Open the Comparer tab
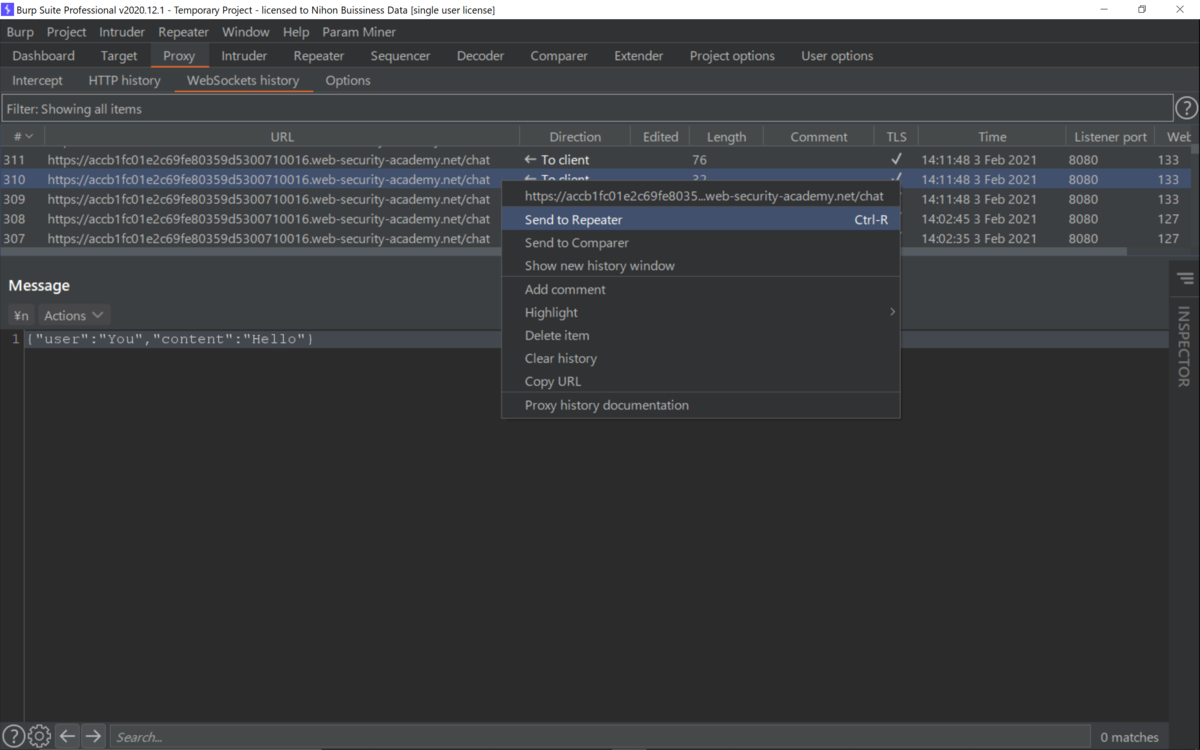 559,56
